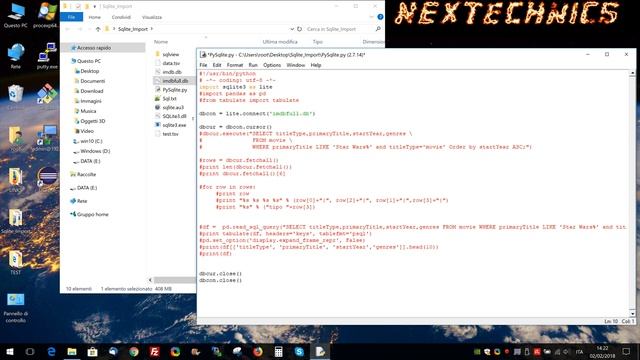640x360 pixels.
Task: Select the procexp64 desktop icon
Action: pyautogui.click(x=47, y=16)
